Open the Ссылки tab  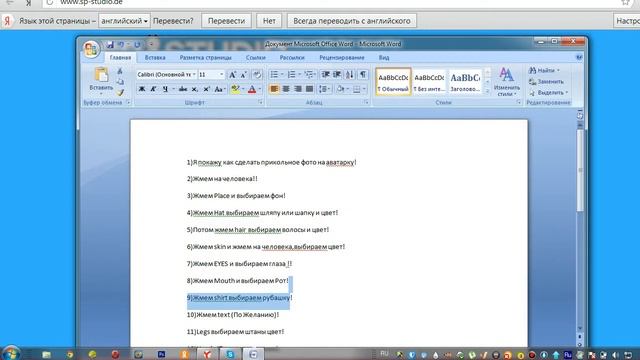(256, 58)
